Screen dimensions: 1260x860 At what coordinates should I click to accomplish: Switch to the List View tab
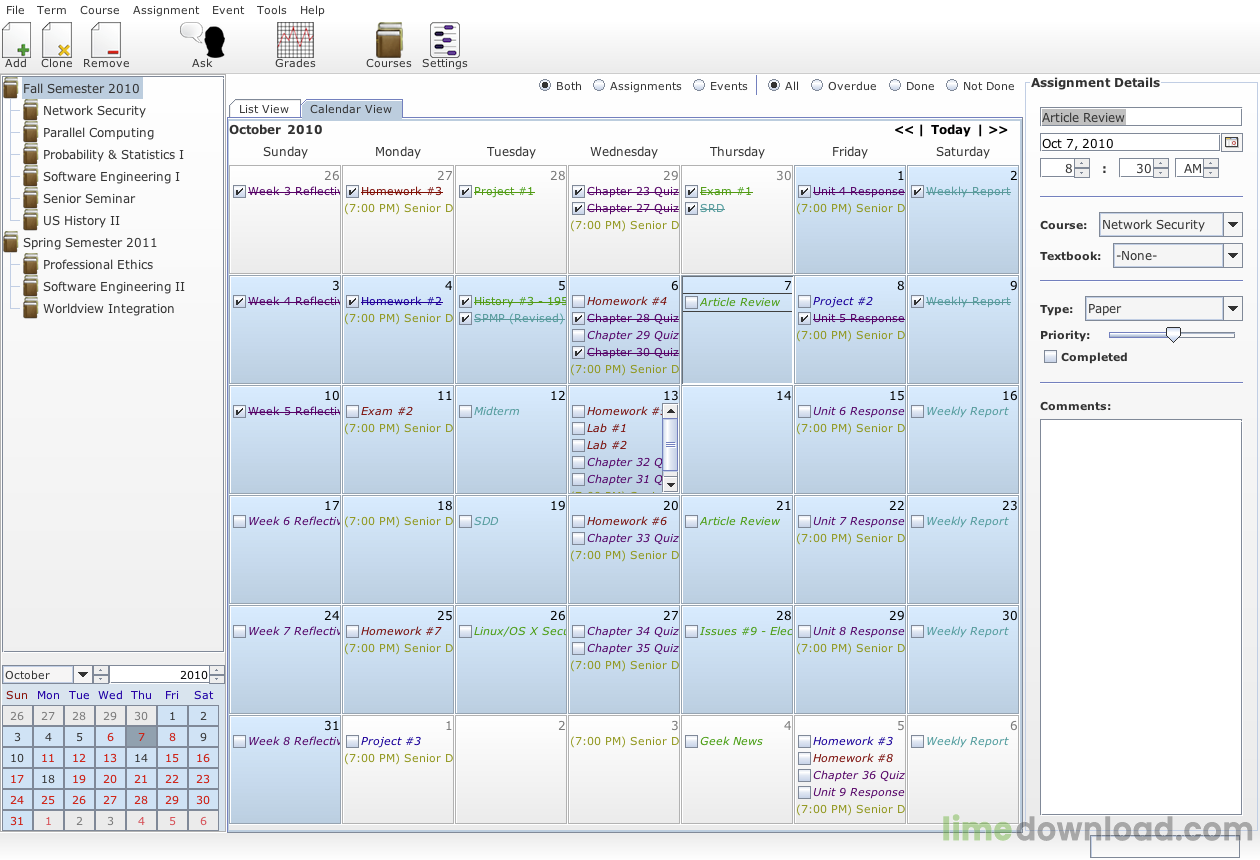(x=264, y=109)
